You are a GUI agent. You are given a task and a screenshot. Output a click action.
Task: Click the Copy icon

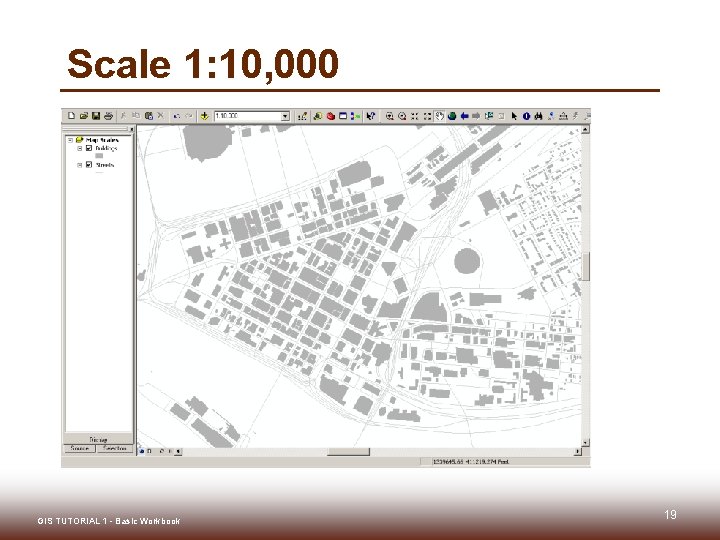[x=136, y=116]
